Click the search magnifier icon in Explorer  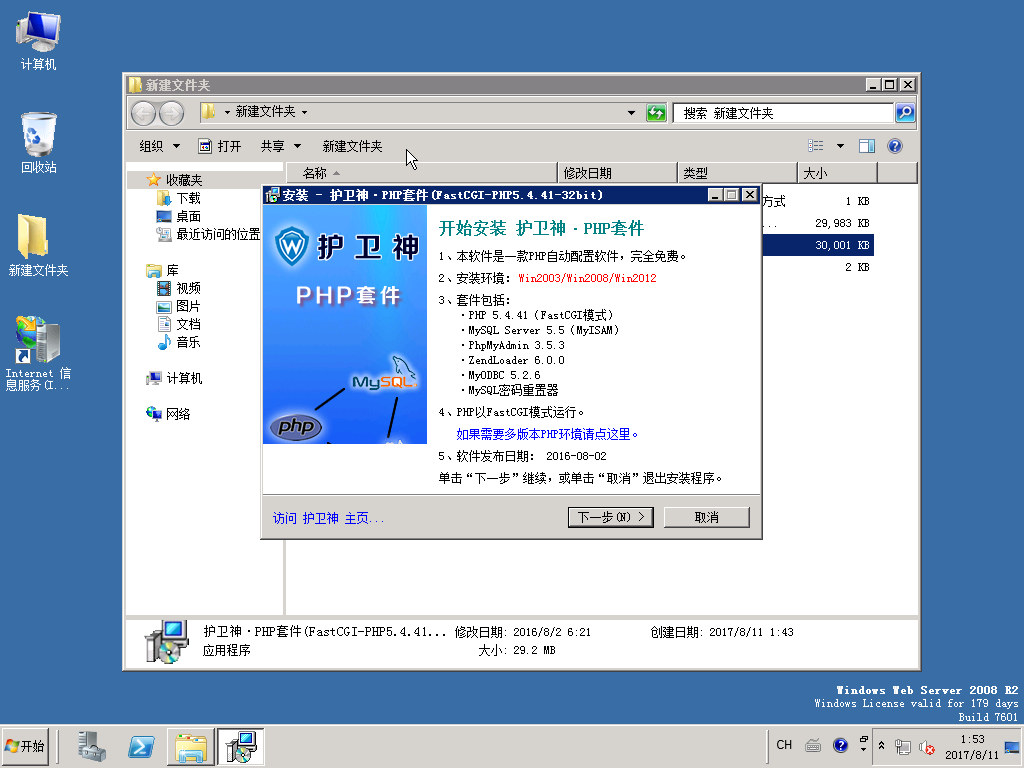pyautogui.click(x=904, y=112)
